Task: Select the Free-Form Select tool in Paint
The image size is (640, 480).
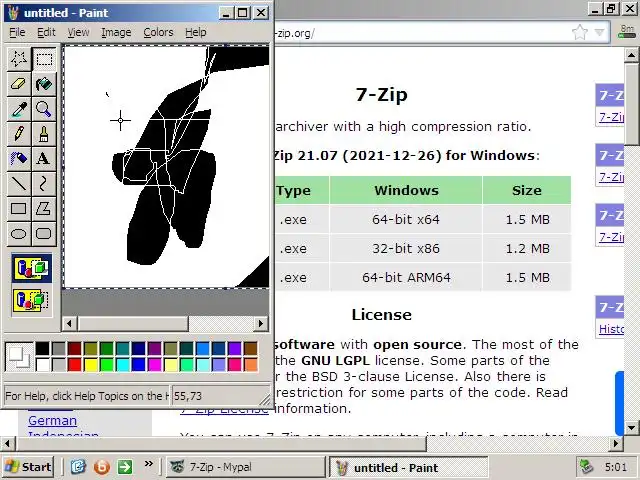Action: click(x=19, y=59)
